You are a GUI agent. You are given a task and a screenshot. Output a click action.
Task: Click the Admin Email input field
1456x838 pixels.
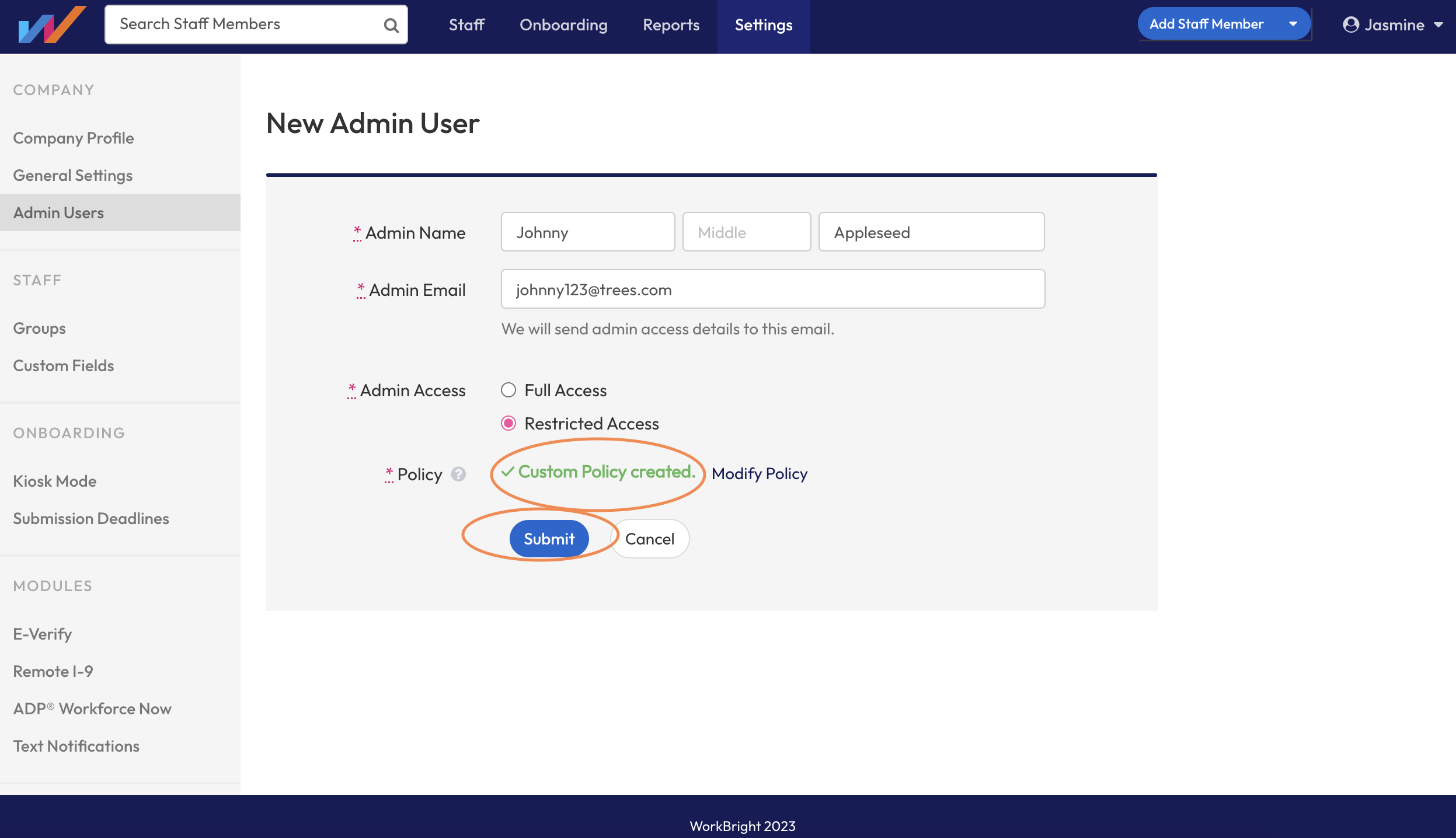[772, 289]
